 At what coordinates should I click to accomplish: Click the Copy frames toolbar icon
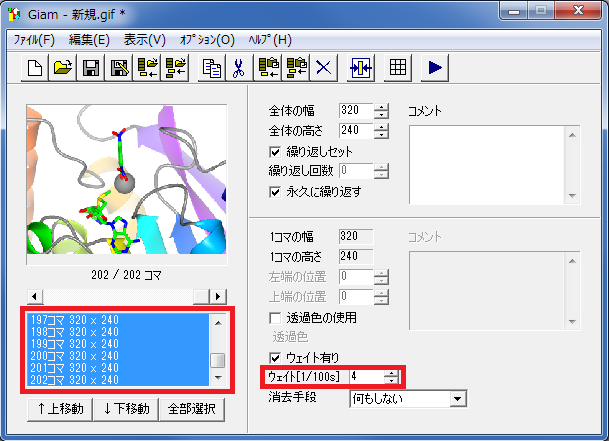coord(211,68)
